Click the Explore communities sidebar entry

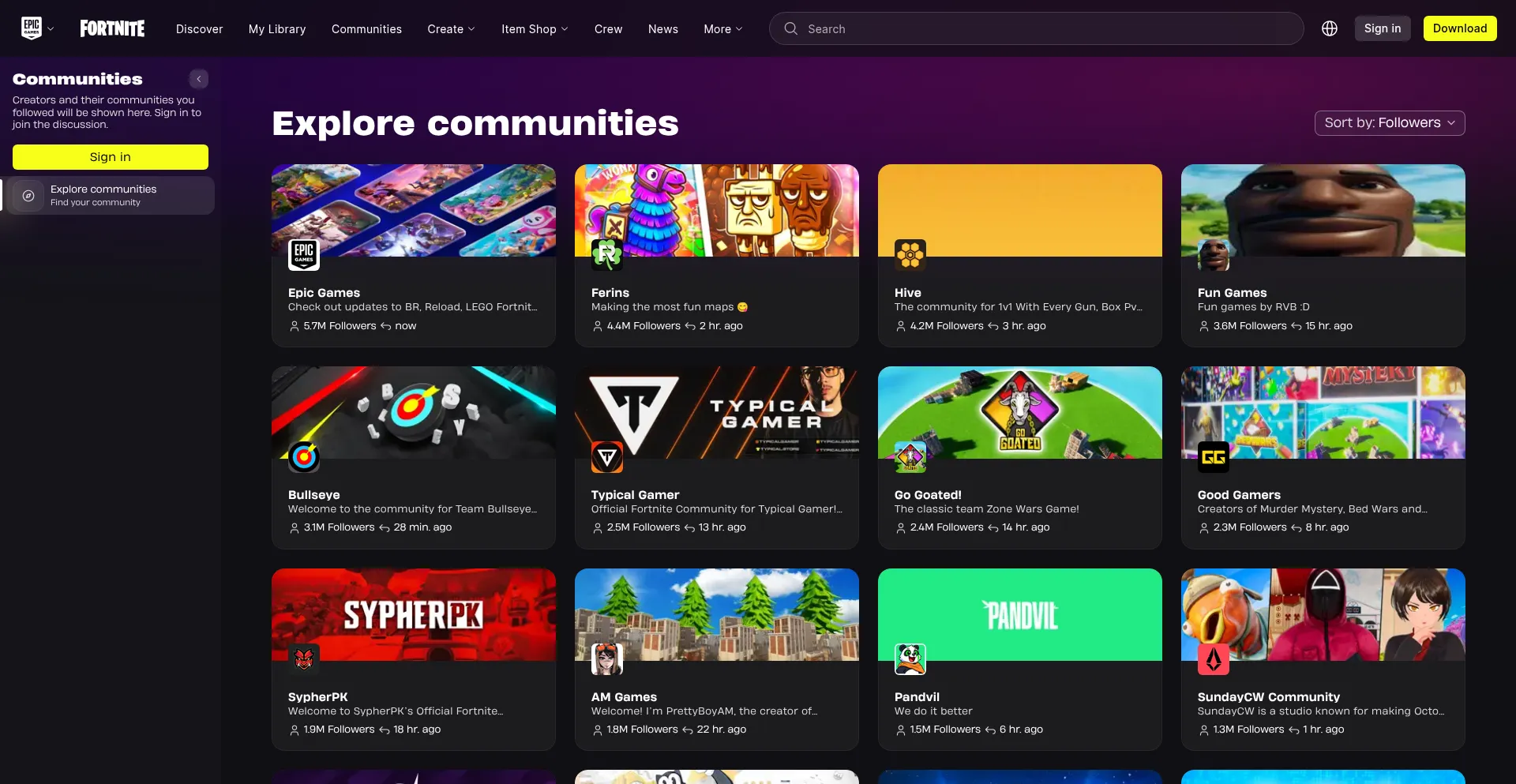(x=111, y=195)
